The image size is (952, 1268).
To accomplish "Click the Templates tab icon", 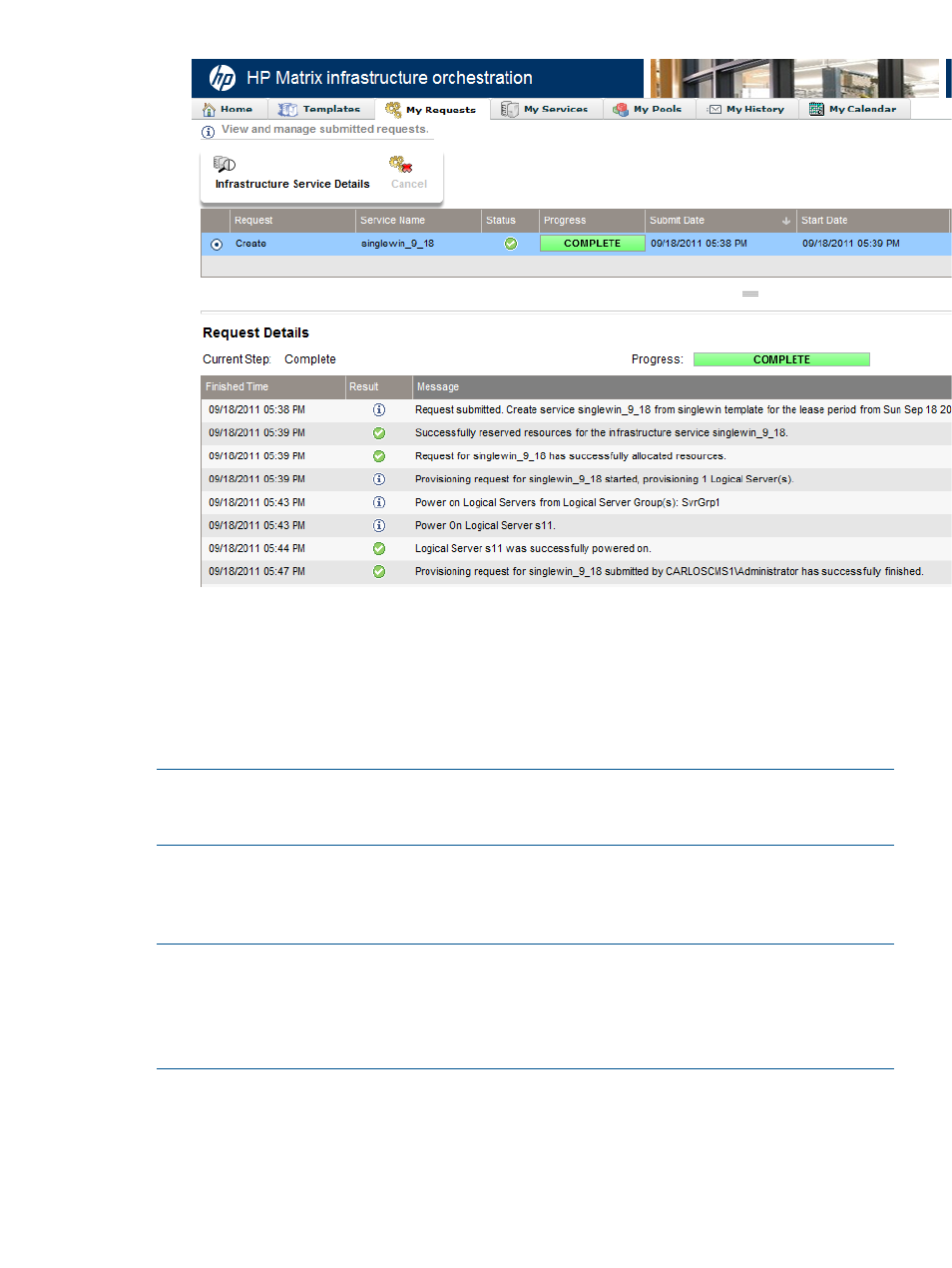I will click(287, 110).
